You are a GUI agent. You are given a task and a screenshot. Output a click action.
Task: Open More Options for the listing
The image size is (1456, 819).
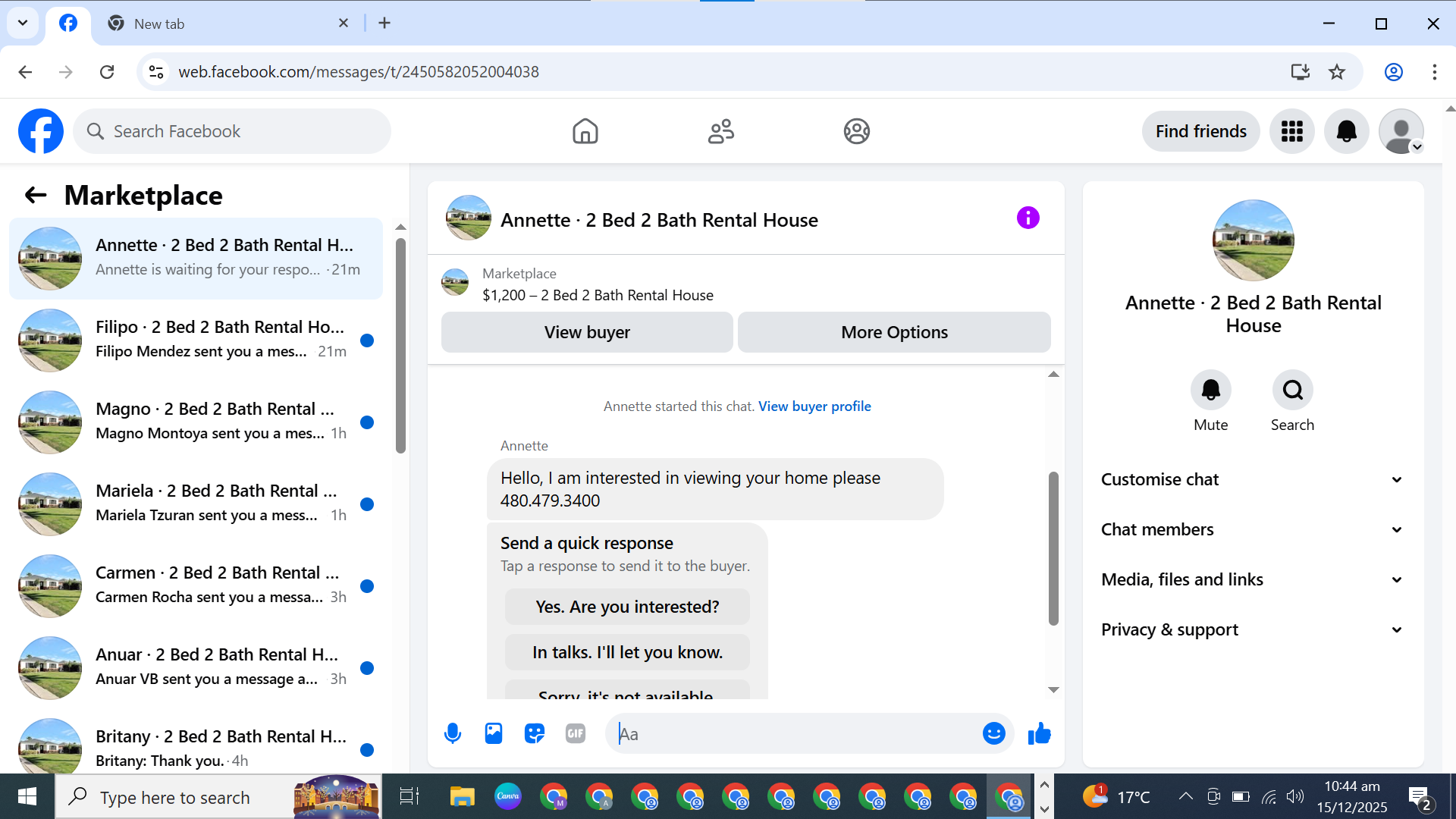pyautogui.click(x=894, y=332)
